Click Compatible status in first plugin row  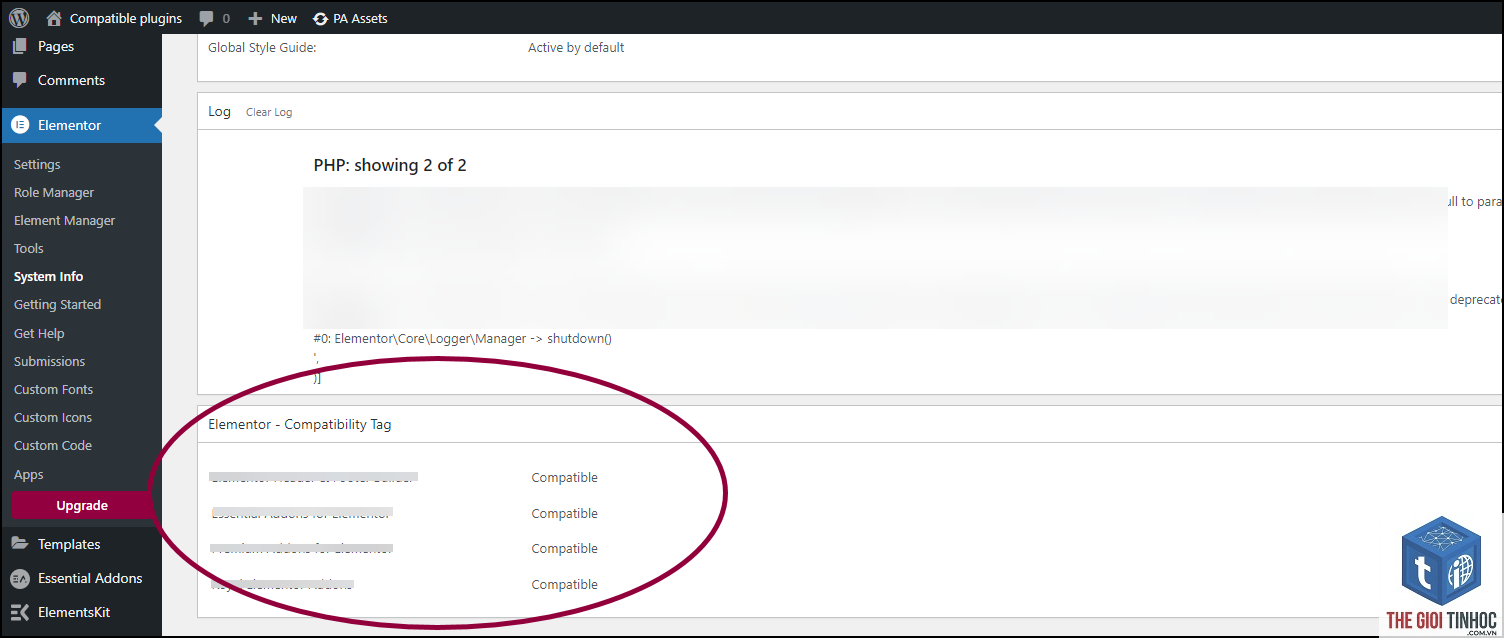(564, 478)
